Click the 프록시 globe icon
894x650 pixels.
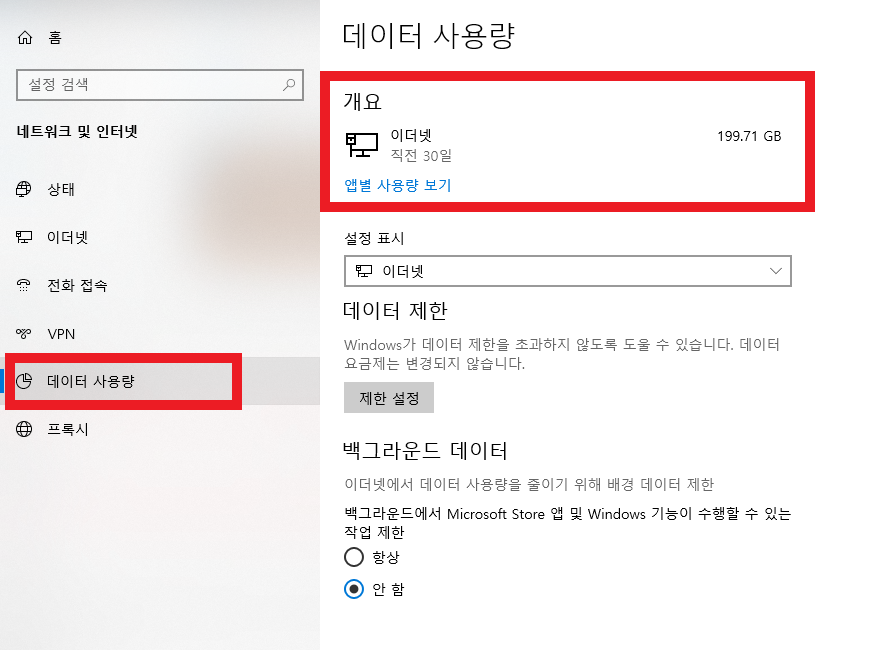point(24,429)
